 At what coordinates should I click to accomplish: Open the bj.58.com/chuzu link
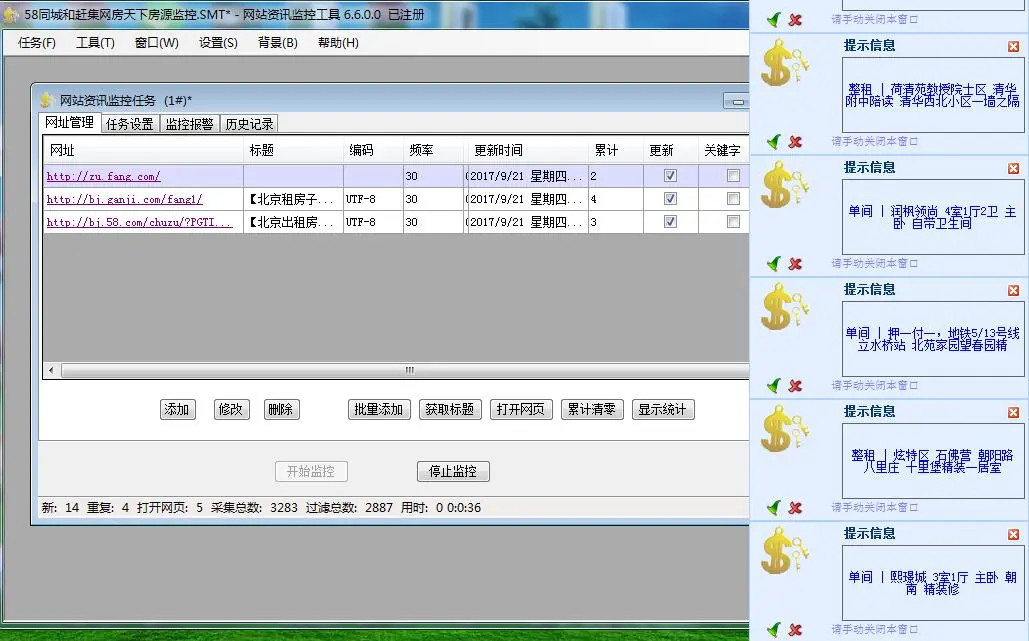(139, 222)
